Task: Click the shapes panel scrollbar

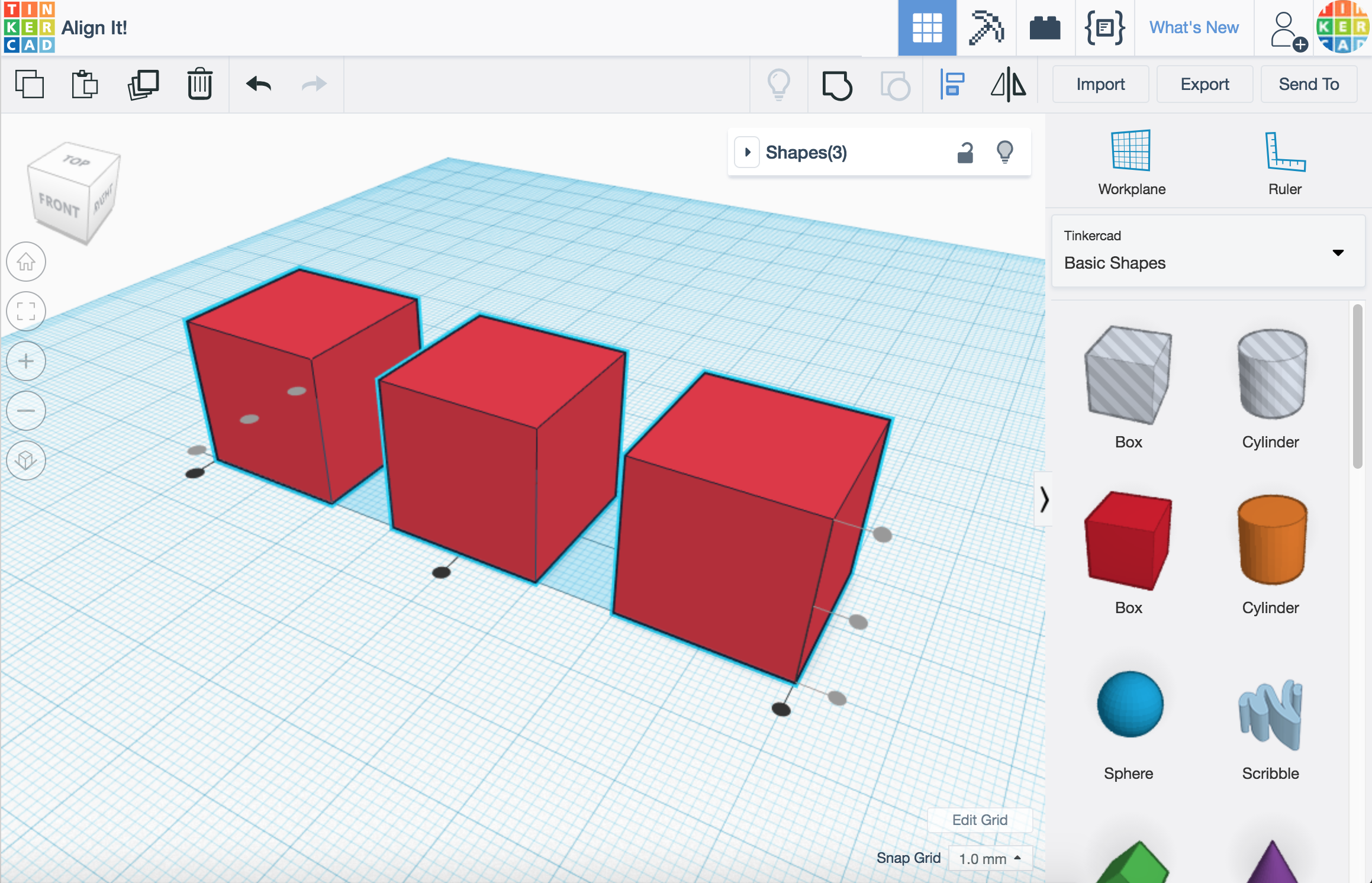Action: click(x=1358, y=386)
